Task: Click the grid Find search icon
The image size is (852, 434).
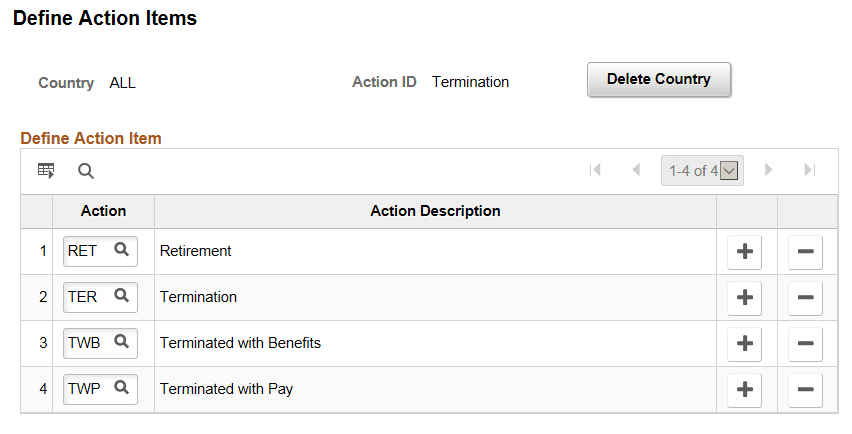Action: (x=86, y=171)
